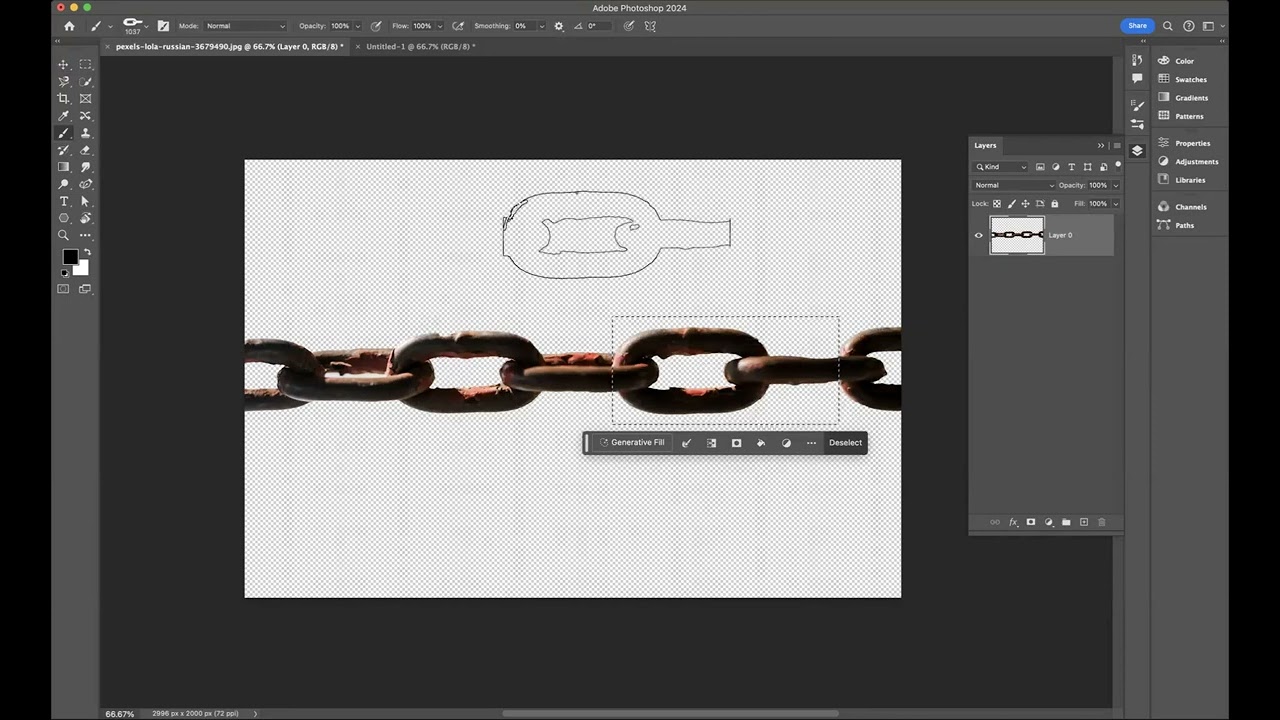Image resolution: width=1280 pixels, height=720 pixels.
Task: Select the Zoom magnifier tool
Action: point(64,235)
